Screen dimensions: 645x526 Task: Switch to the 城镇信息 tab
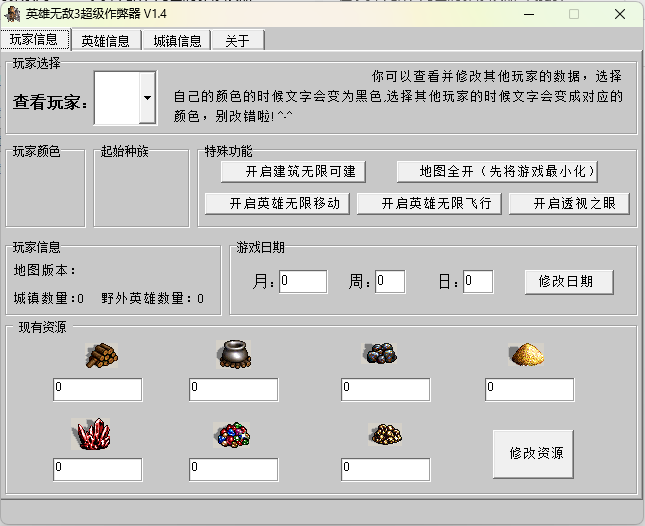tap(177, 41)
